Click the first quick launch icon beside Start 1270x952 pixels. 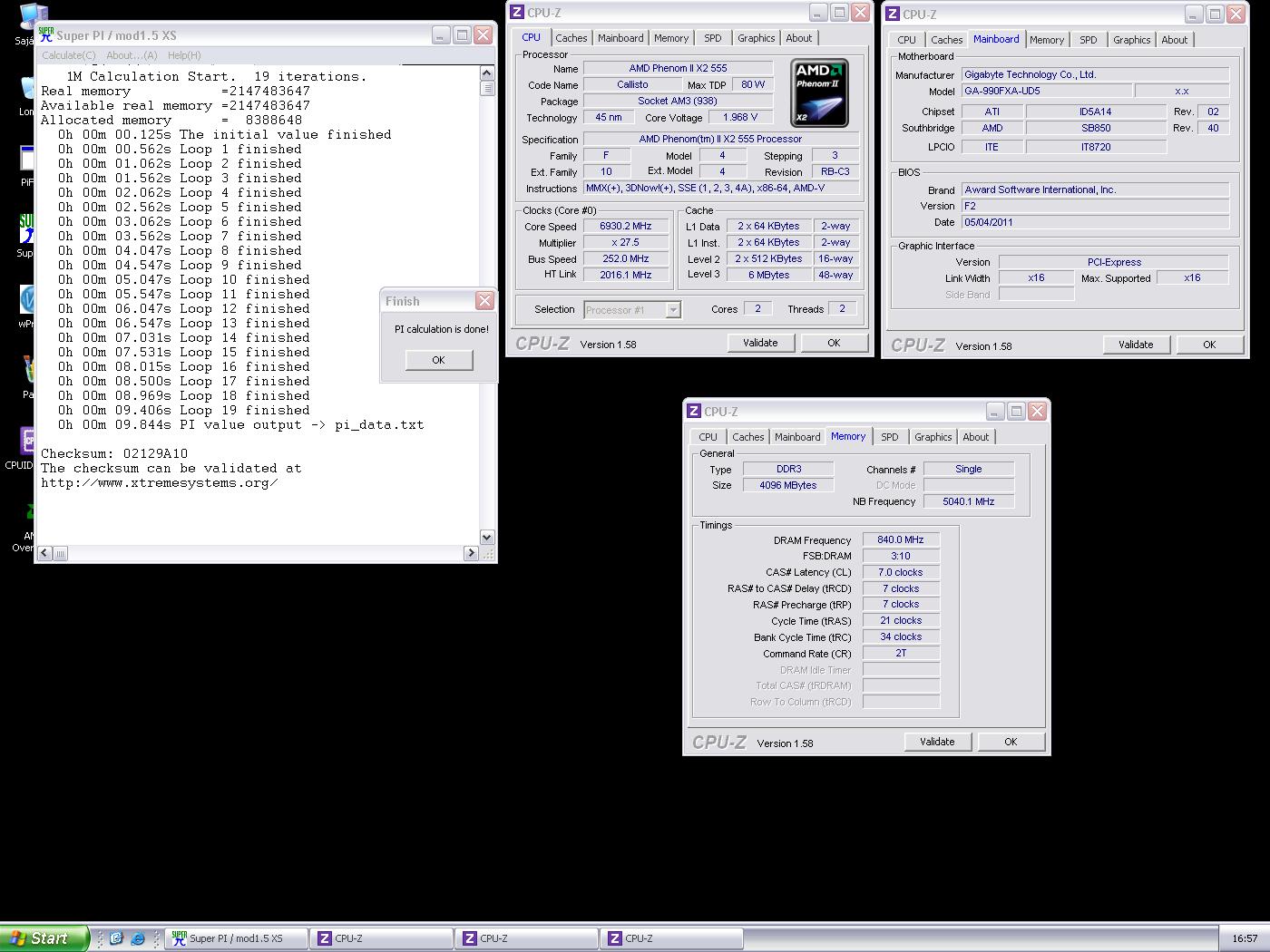[x=116, y=938]
